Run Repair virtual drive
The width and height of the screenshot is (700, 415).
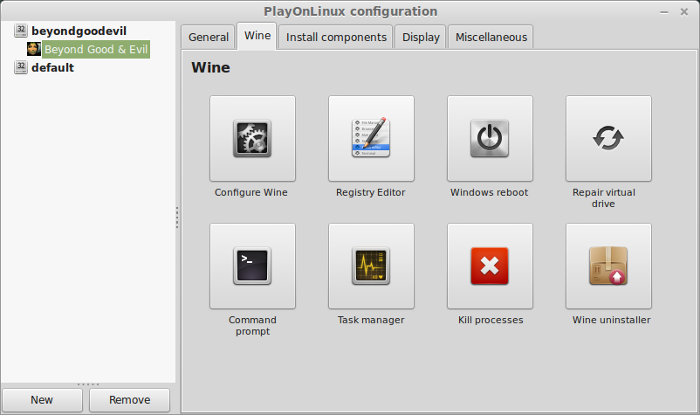[x=608, y=138]
